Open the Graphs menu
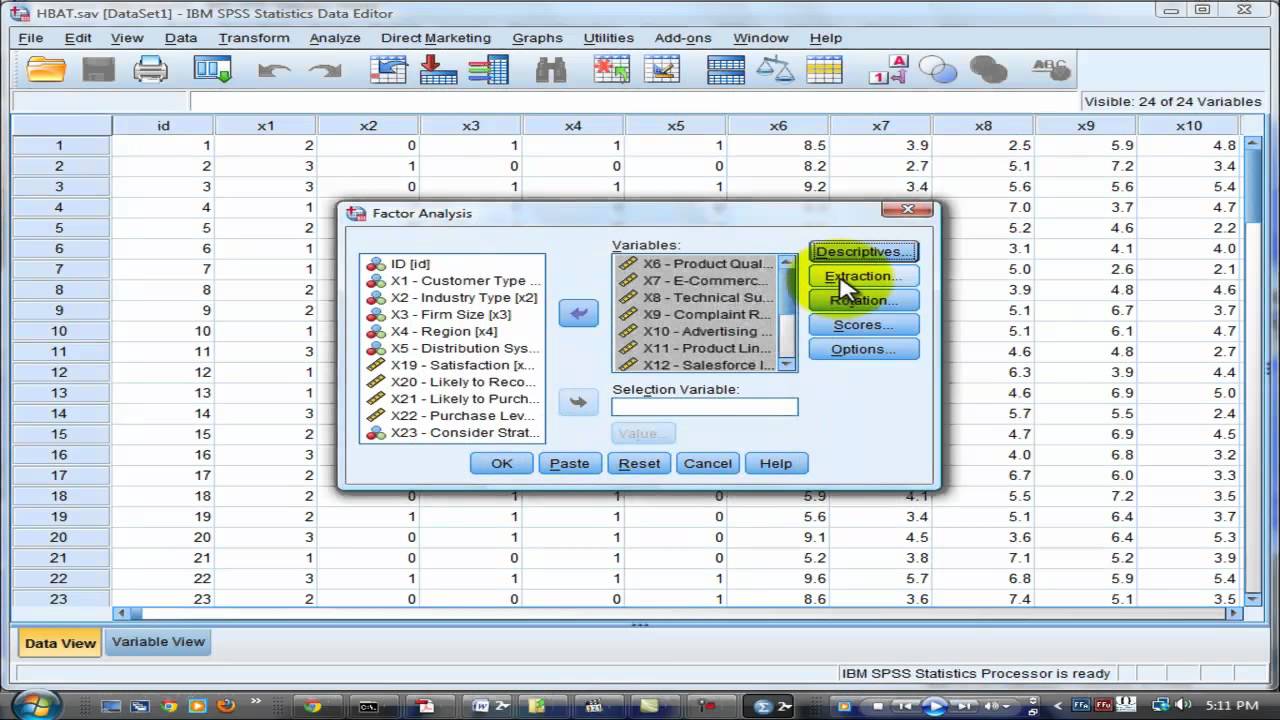This screenshot has width=1280, height=720. click(x=538, y=38)
